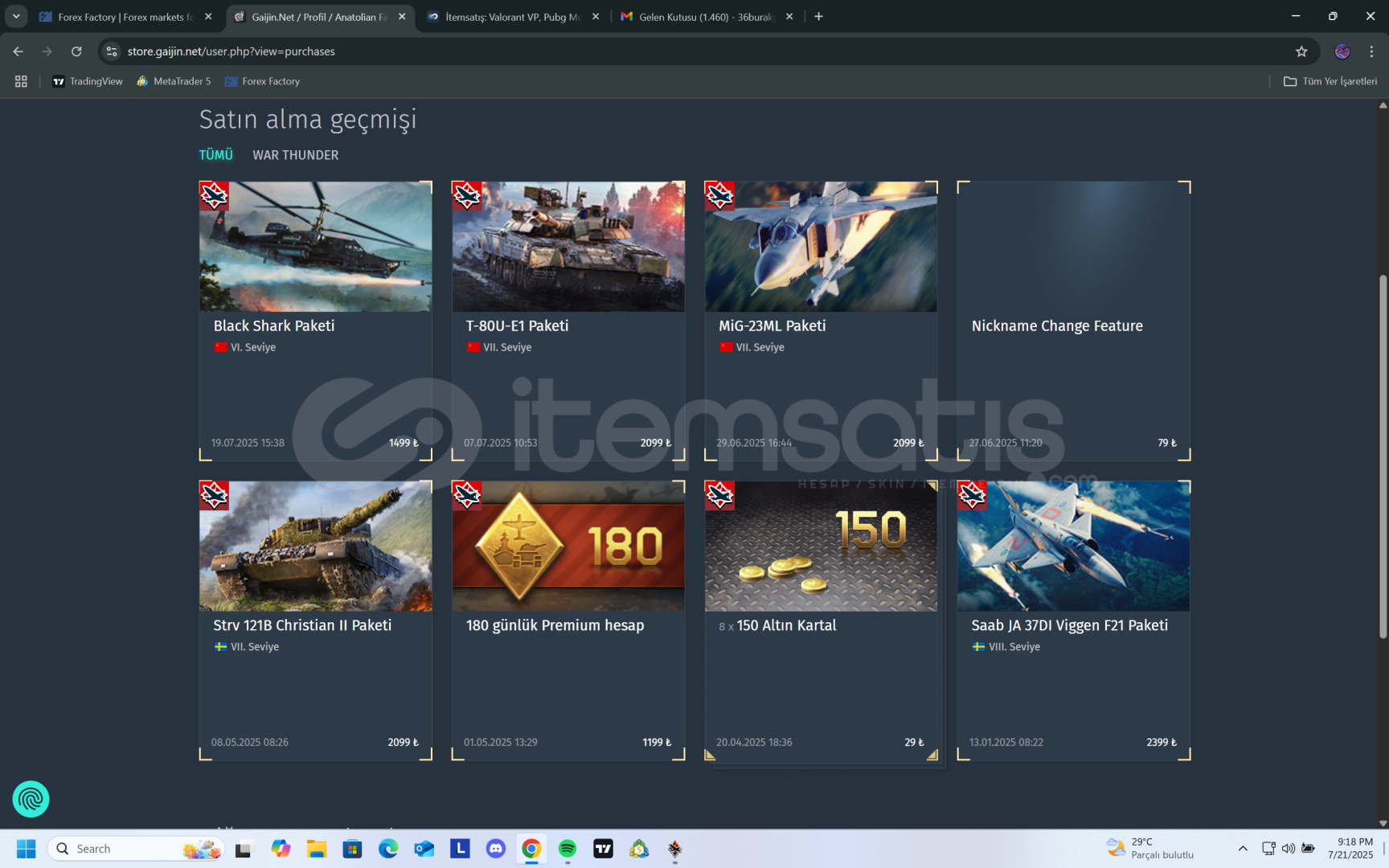Viewport: 1389px width, 868px height.
Task: Open the weather widget showing 29°C
Action: (1149, 849)
